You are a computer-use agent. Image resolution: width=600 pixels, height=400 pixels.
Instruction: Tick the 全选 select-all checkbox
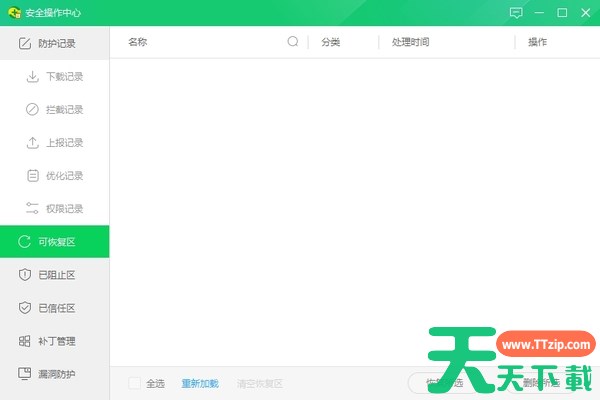[134, 383]
